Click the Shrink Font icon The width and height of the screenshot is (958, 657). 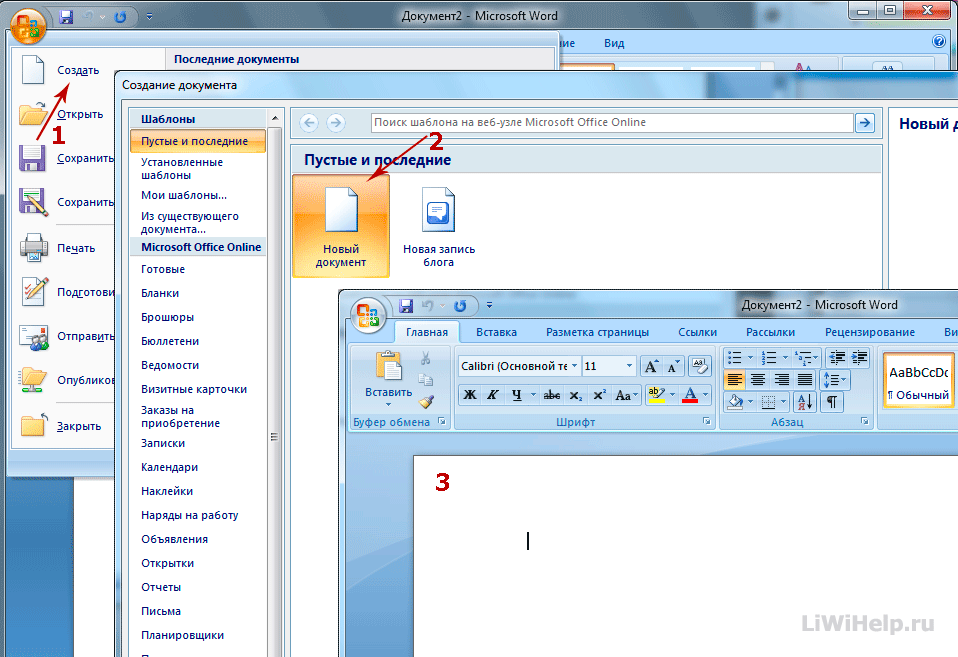click(673, 366)
